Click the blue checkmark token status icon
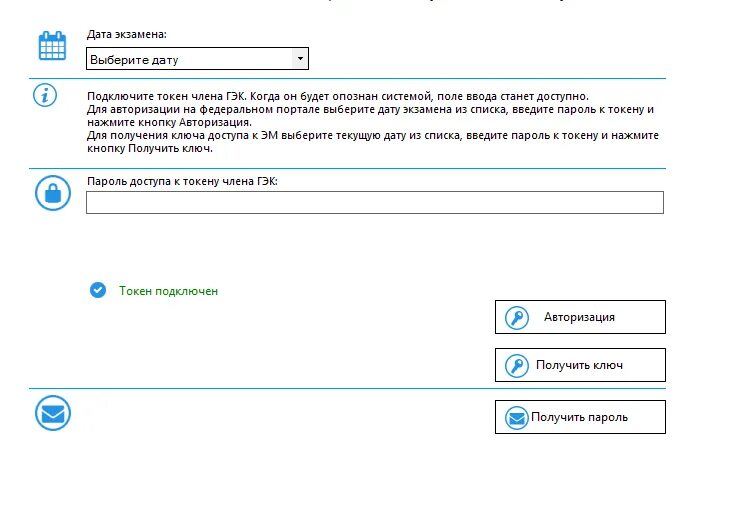This screenshot has width=755, height=505. [98, 290]
